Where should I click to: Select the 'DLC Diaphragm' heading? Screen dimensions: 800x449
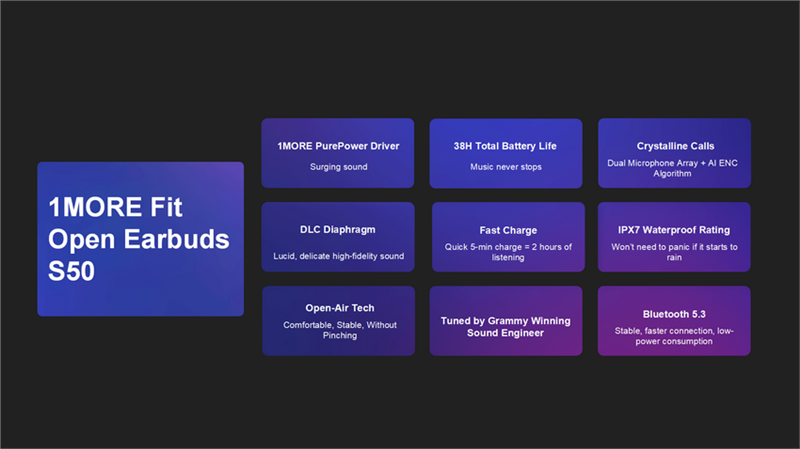click(338, 230)
